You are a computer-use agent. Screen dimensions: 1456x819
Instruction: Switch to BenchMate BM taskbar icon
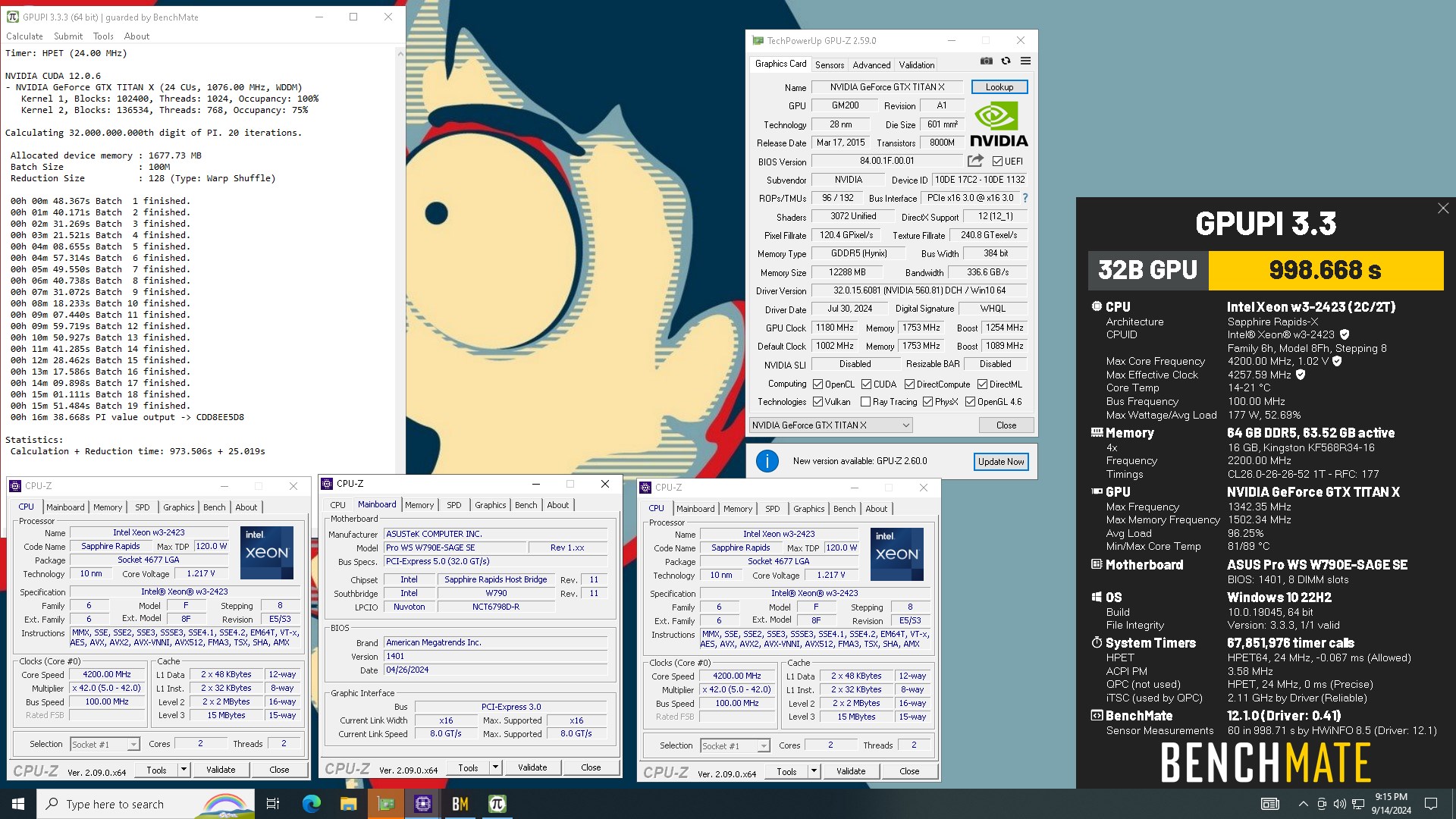coord(460,804)
